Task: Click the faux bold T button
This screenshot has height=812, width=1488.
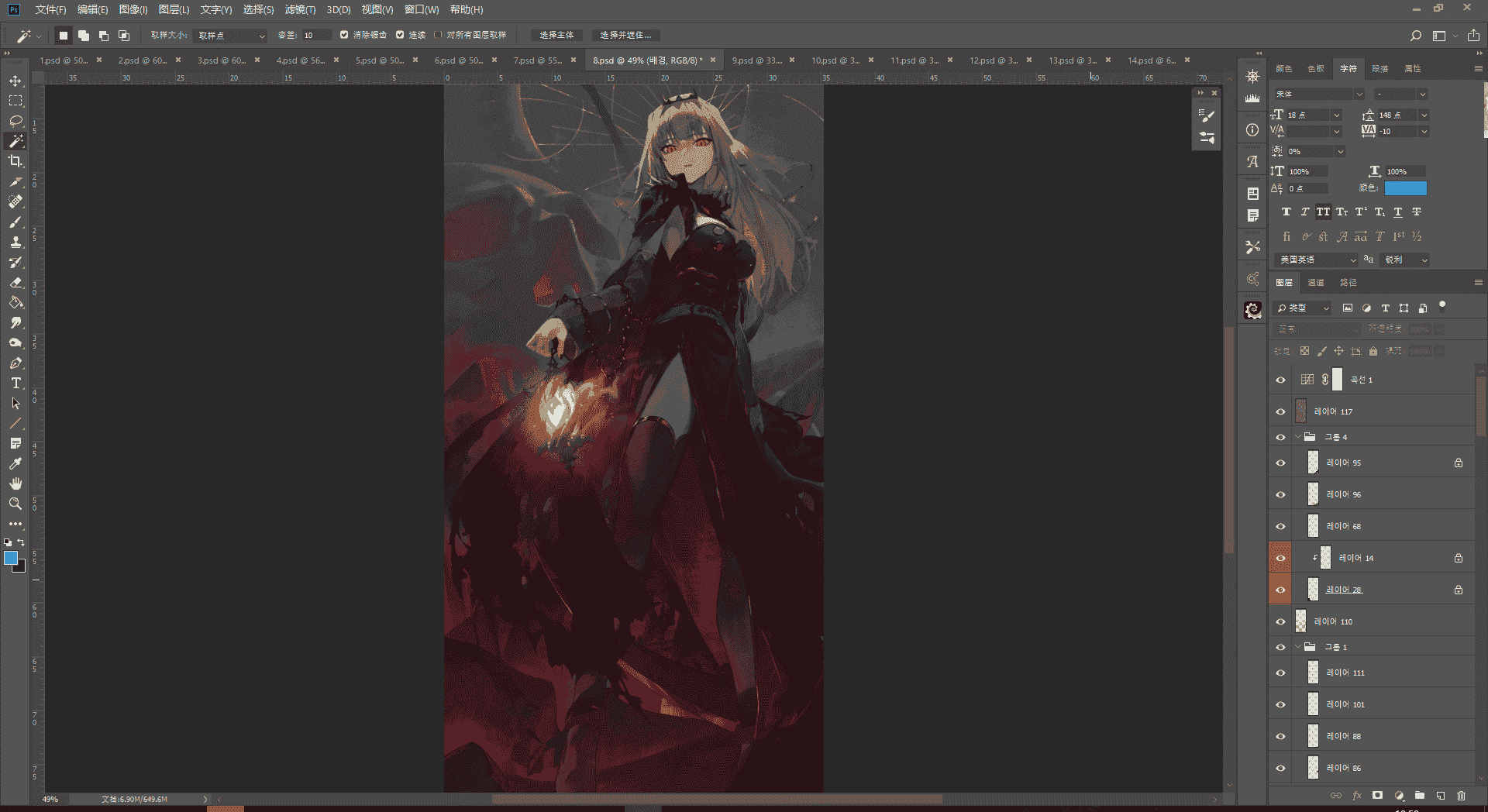Action: pyautogui.click(x=1286, y=212)
